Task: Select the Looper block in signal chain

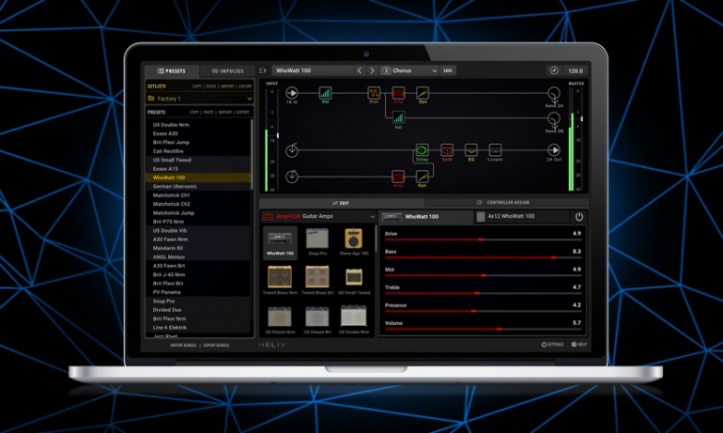Action: point(495,150)
